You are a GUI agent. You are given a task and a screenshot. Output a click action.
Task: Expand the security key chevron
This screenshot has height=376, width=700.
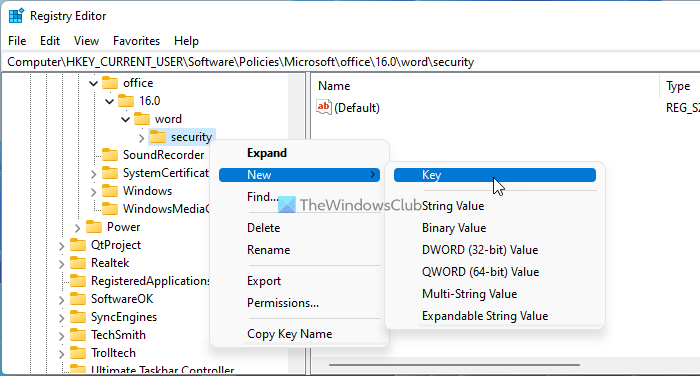pos(142,138)
